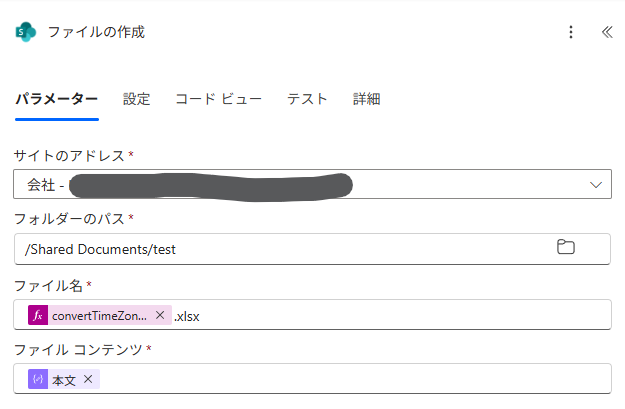Image resolution: width=625 pixels, height=409 pixels.
Task: Open the コード ビュー tab
Action: [x=218, y=99]
